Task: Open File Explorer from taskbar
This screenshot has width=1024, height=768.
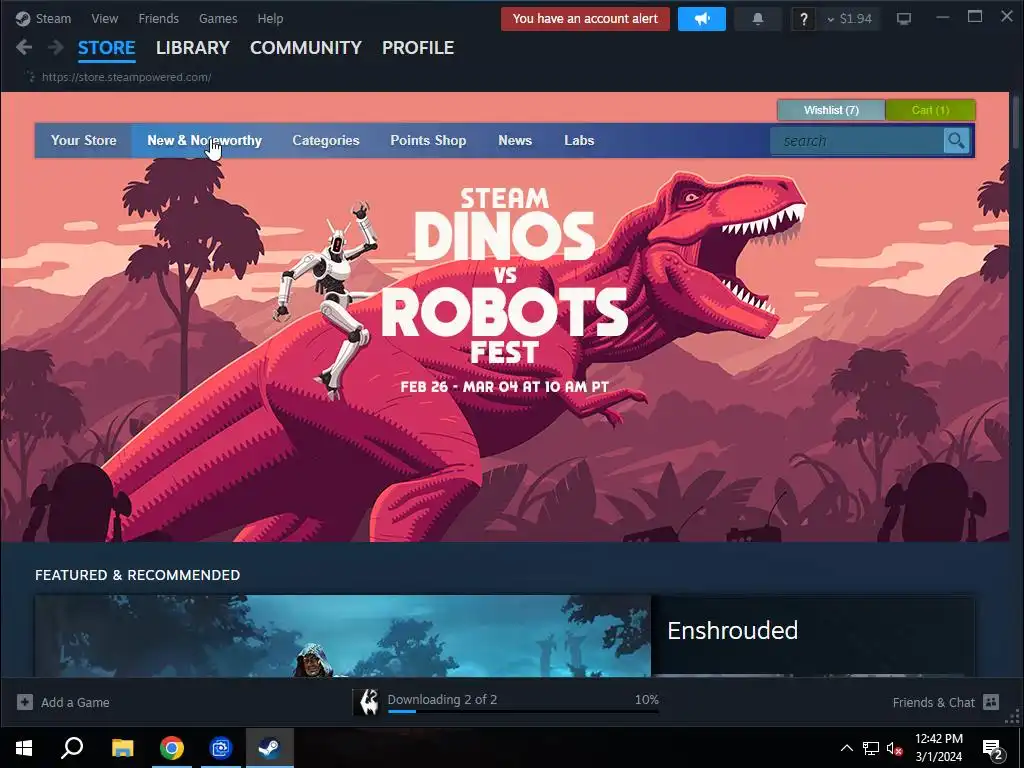Action: point(122,748)
